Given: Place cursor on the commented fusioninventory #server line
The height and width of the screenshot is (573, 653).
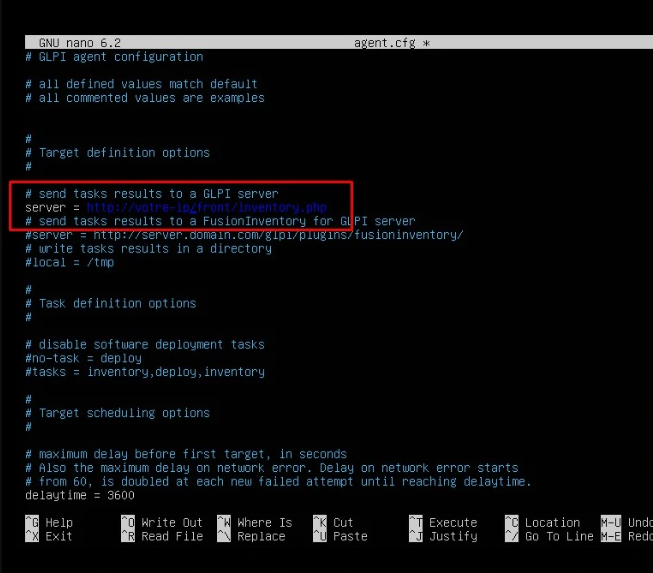Looking at the screenshot, I should click(245, 235).
